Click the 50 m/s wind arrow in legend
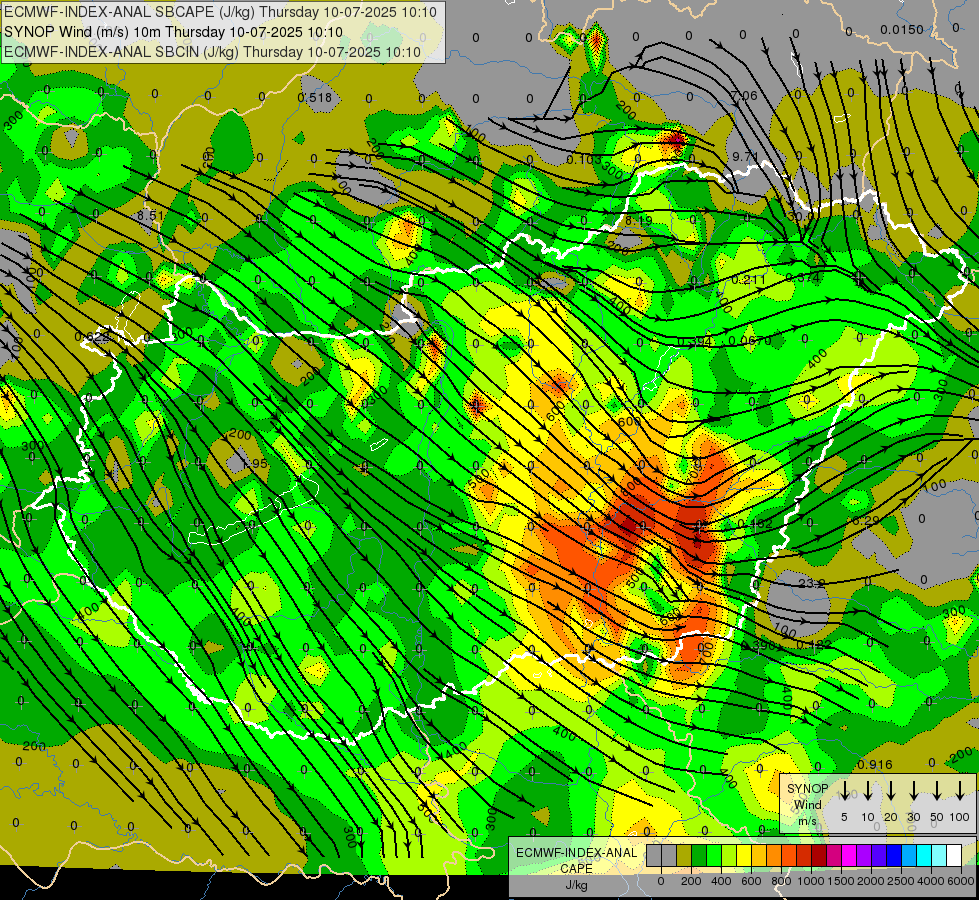Image resolution: width=979 pixels, height=900 pixels. 937,791
